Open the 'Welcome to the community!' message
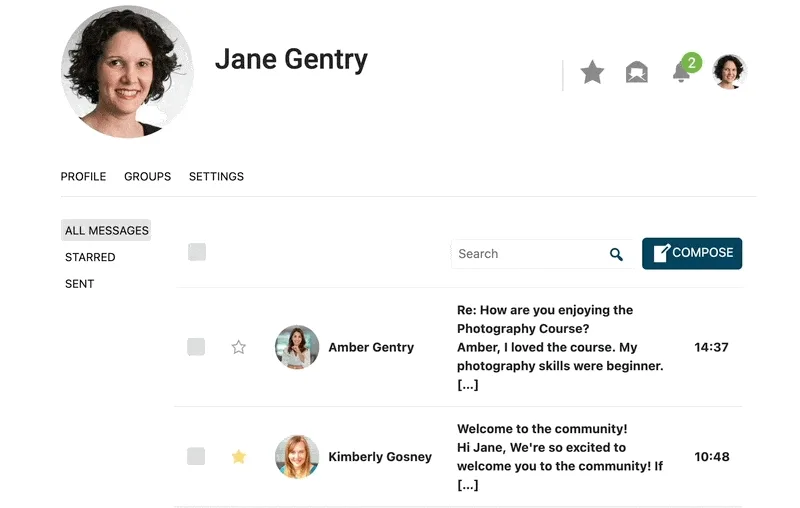800x508 pixels. point(560,456)
